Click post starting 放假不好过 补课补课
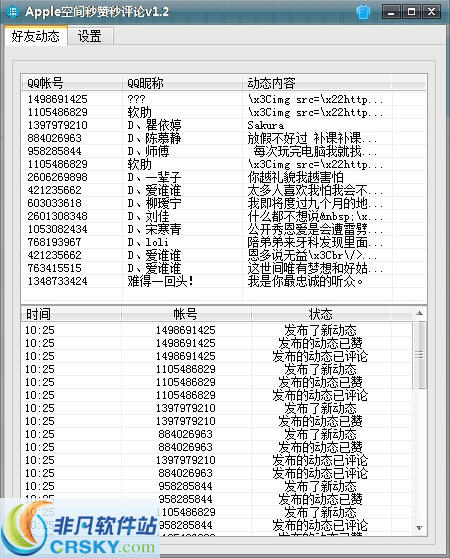Image resolution: width=450 pixels, height=558 pixels. pos(312,138)
